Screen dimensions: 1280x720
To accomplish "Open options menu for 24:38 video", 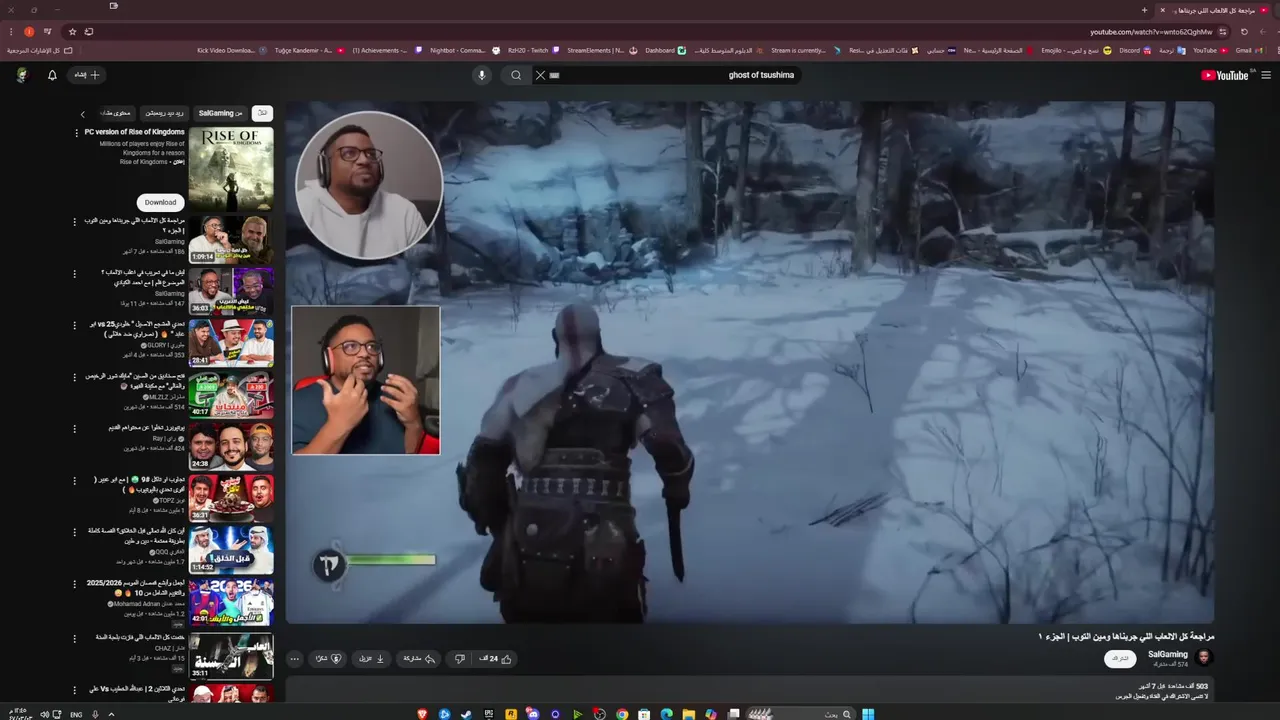I will coord(74,430).
